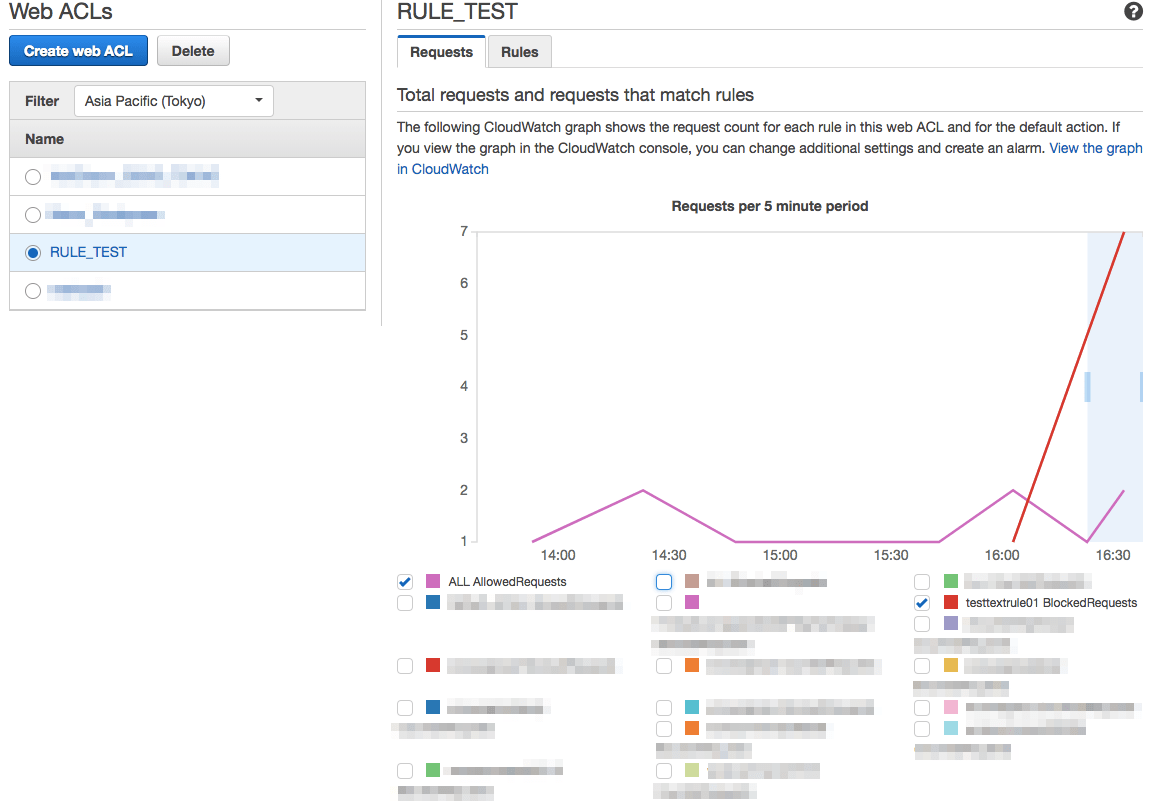1151x801 pixels.
Task: Click the Name column header
Action: (45, 139)
